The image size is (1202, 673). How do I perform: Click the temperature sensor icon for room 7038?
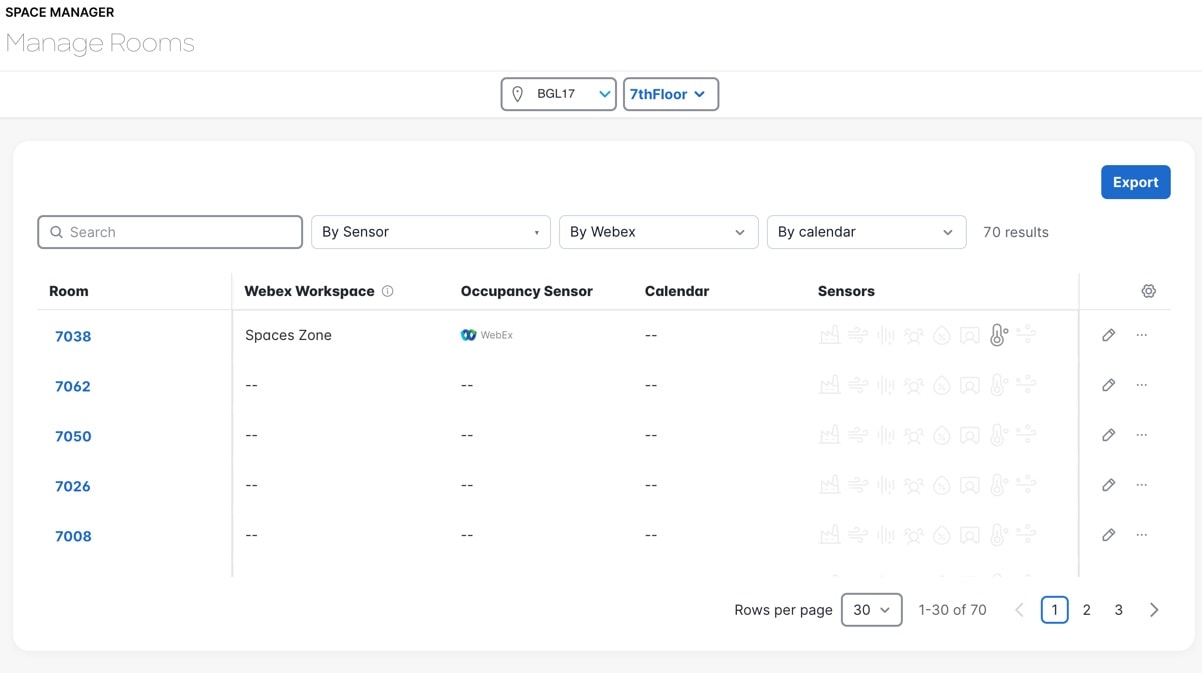998,336
